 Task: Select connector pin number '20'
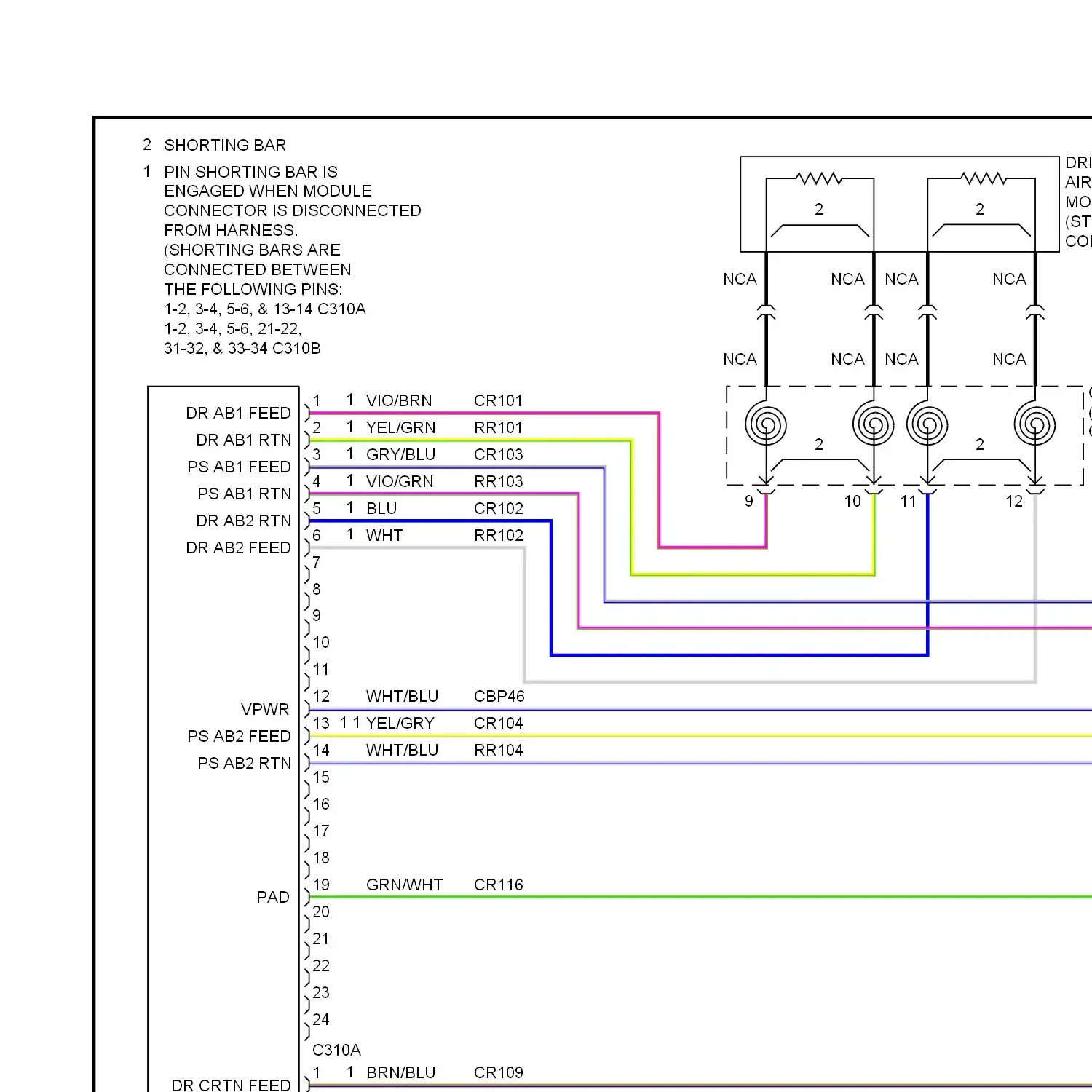point(321,911)
